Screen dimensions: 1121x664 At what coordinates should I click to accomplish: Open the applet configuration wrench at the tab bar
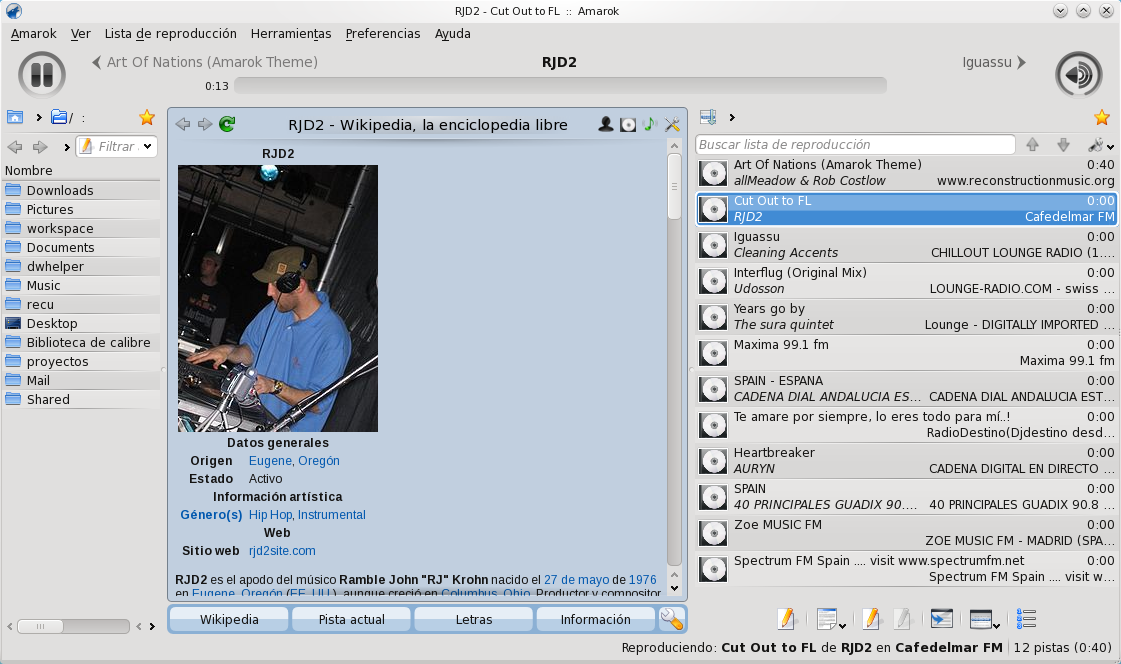(671, 619)
